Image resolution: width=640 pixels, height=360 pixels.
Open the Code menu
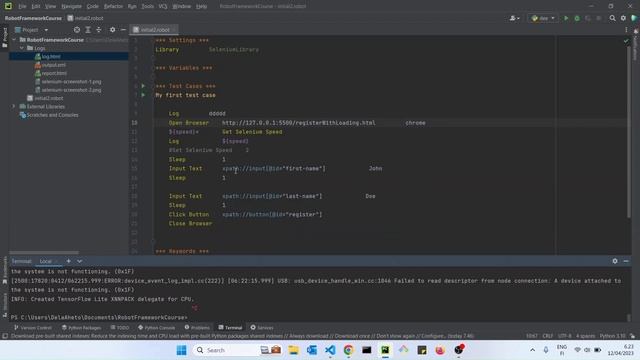click(x=93, y=7)
